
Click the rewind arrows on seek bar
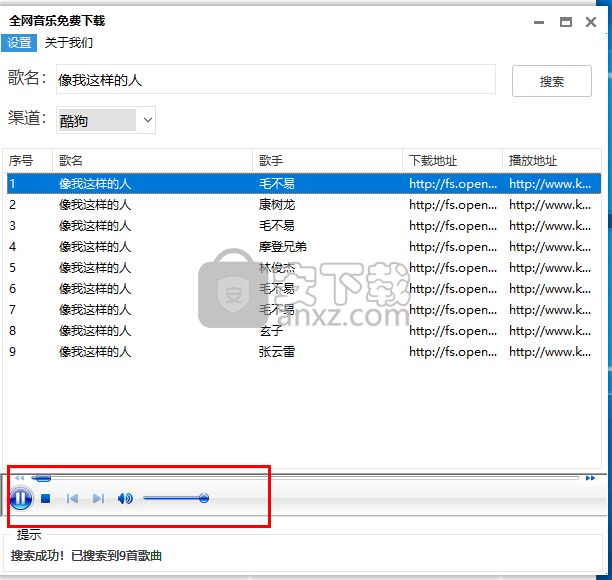(20, 478)
